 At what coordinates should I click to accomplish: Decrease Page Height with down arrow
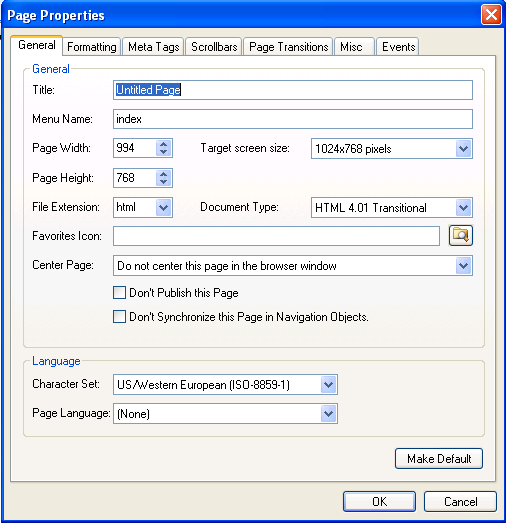(x=163, y=182)
